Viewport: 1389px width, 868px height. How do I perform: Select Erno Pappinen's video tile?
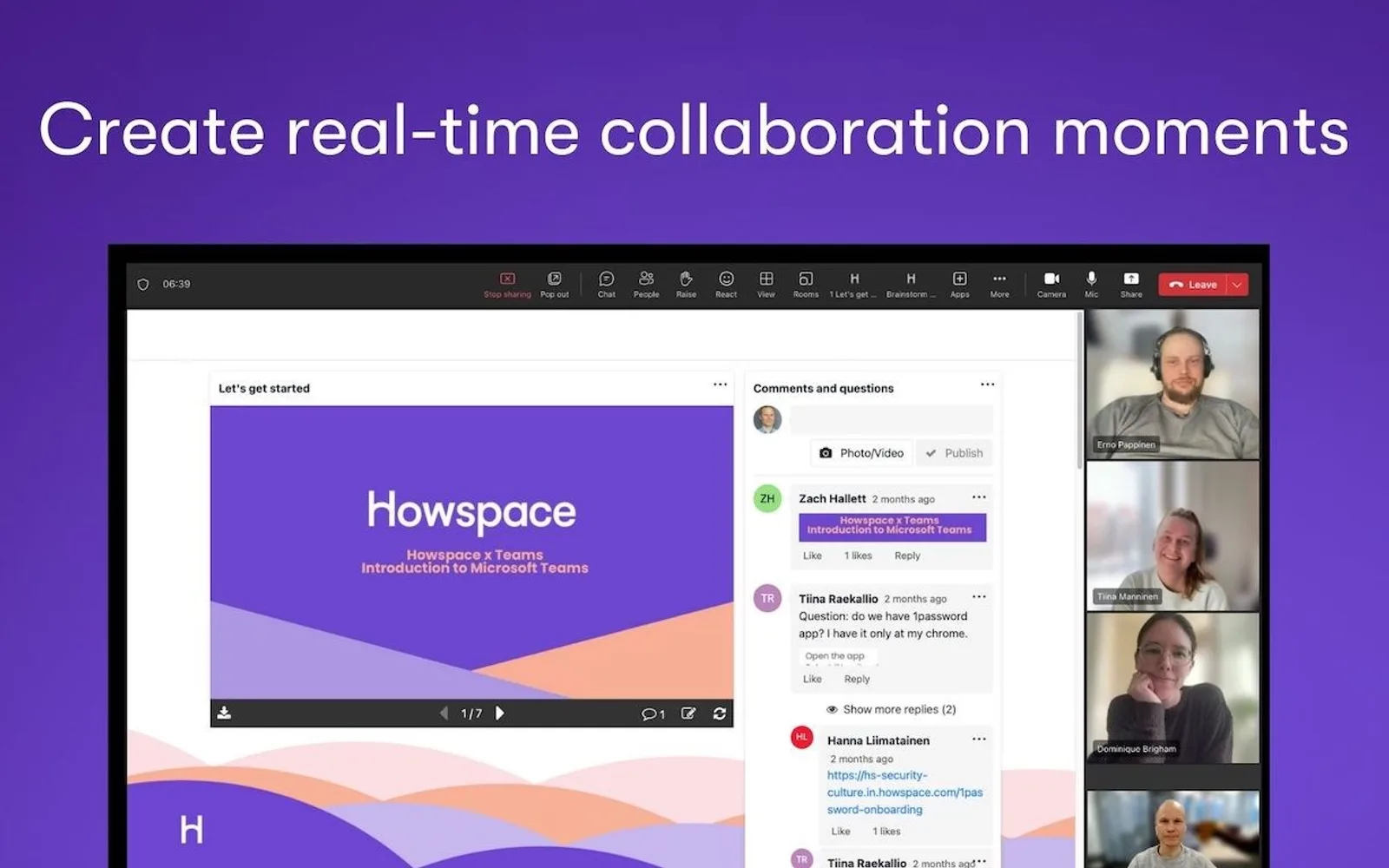click(x=1172, y=384)
